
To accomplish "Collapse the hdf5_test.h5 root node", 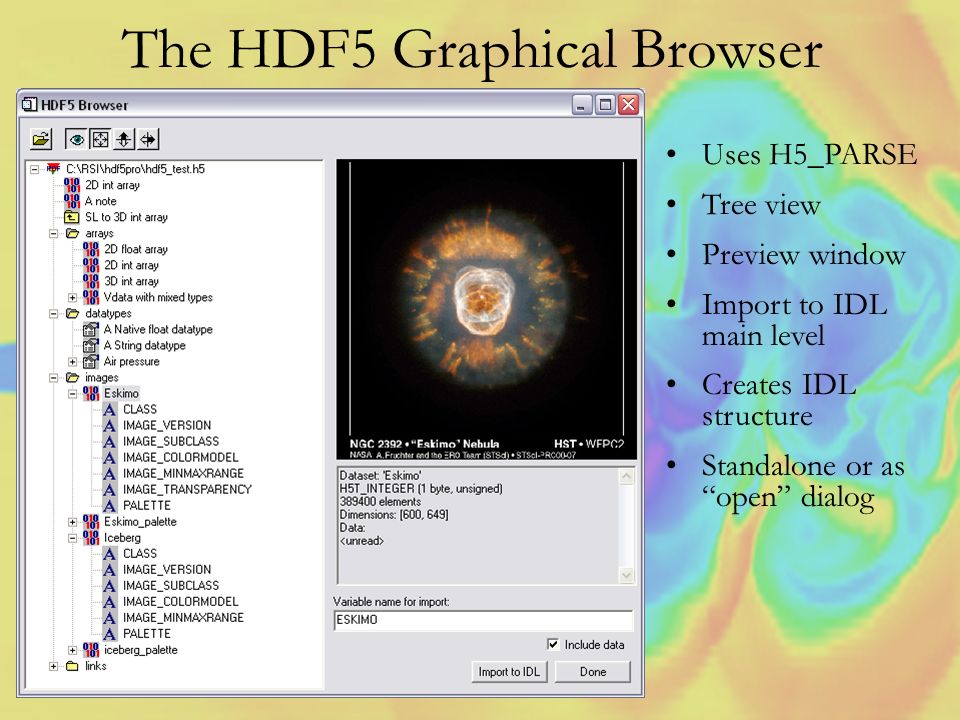I will coord(35,169).
